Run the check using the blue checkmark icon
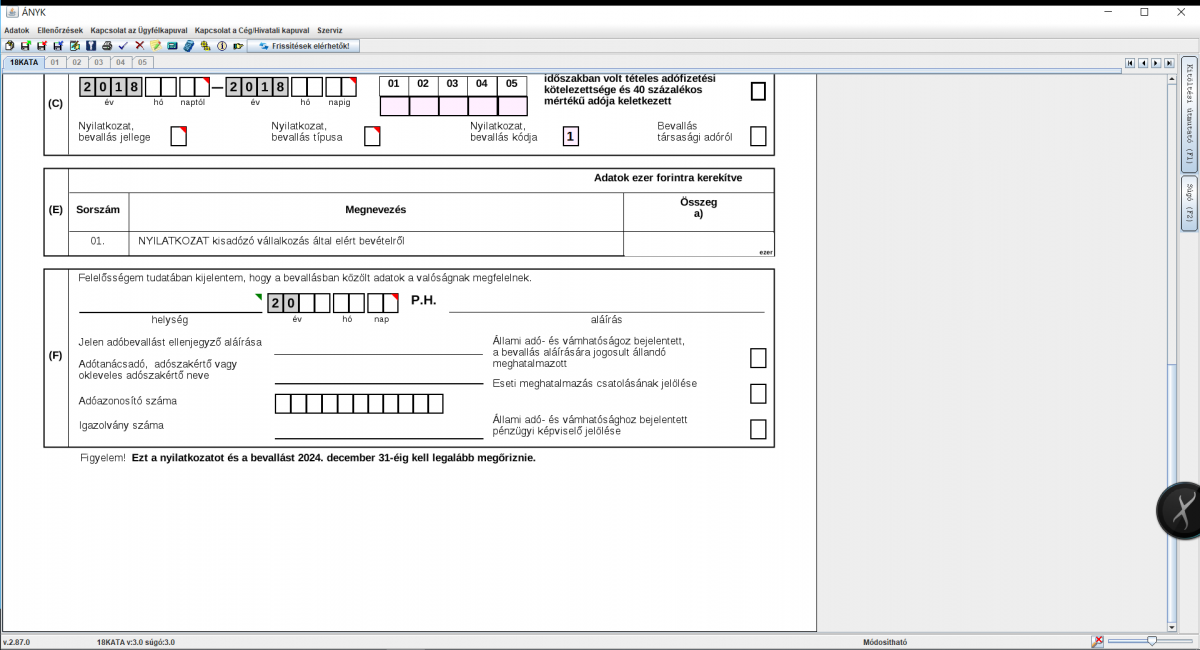 click(x=123, y=46)
